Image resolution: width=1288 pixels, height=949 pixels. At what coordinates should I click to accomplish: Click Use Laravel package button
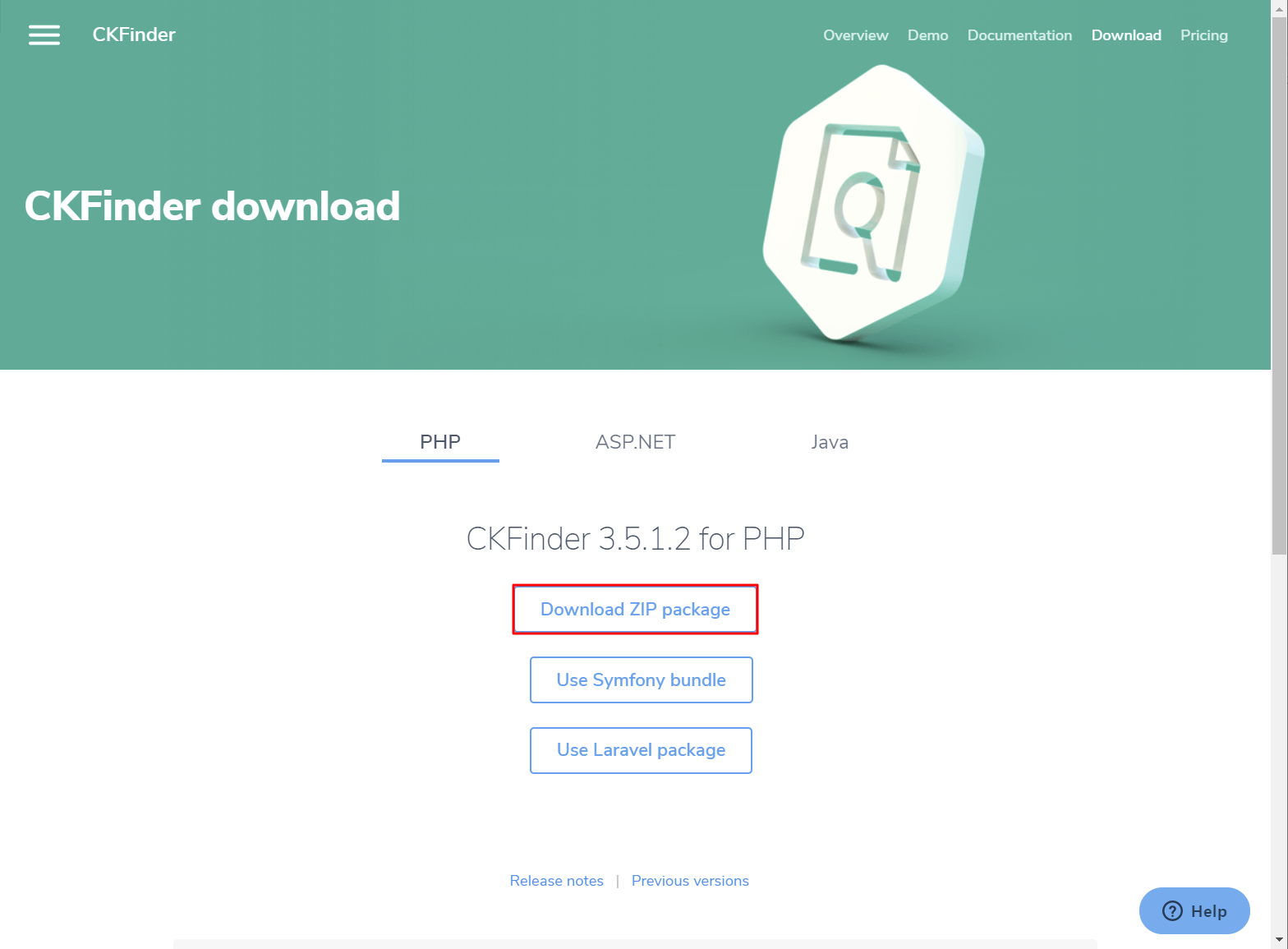point(642,750)
